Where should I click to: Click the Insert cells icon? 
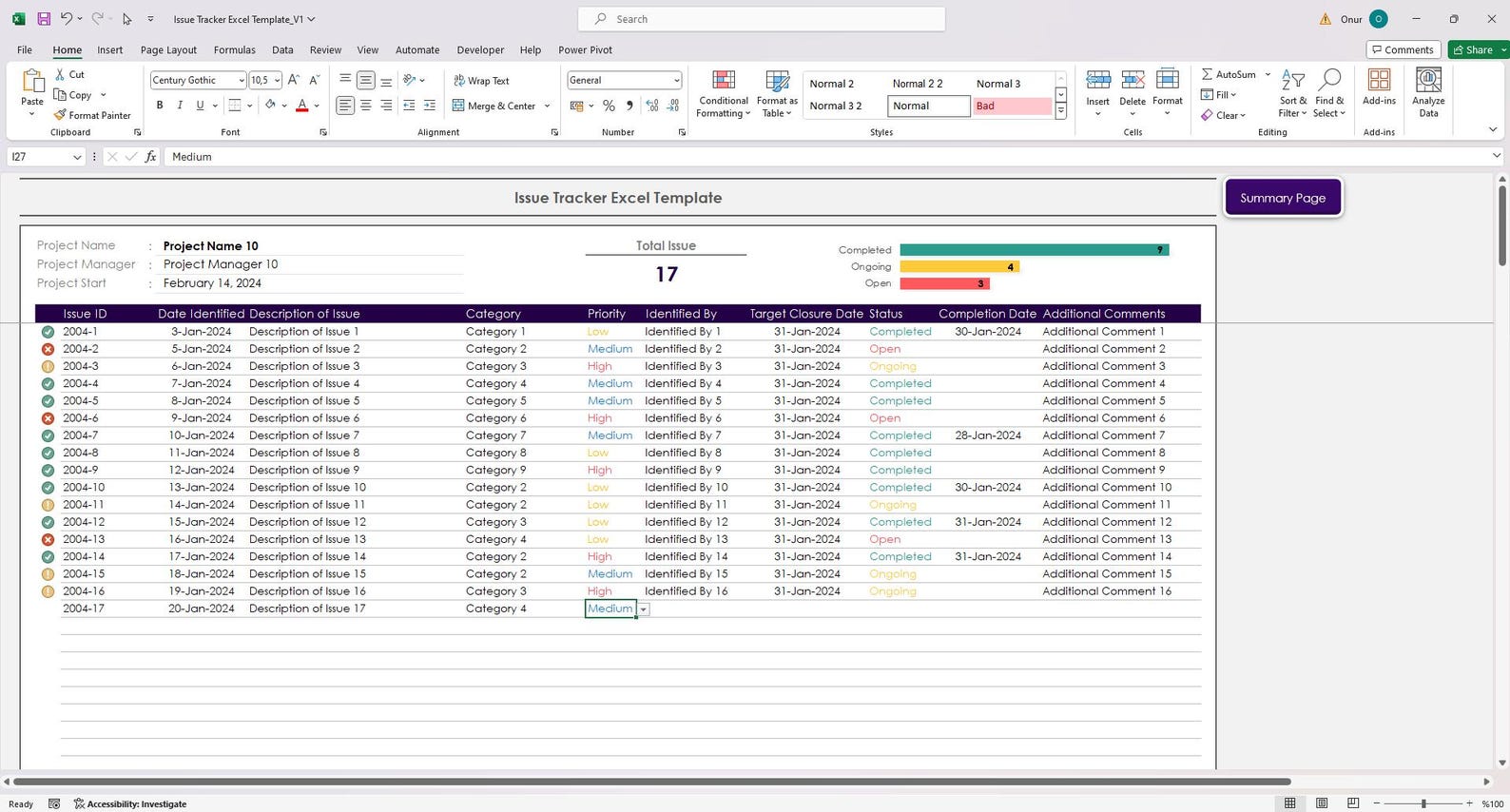(x=1098, y=81)
